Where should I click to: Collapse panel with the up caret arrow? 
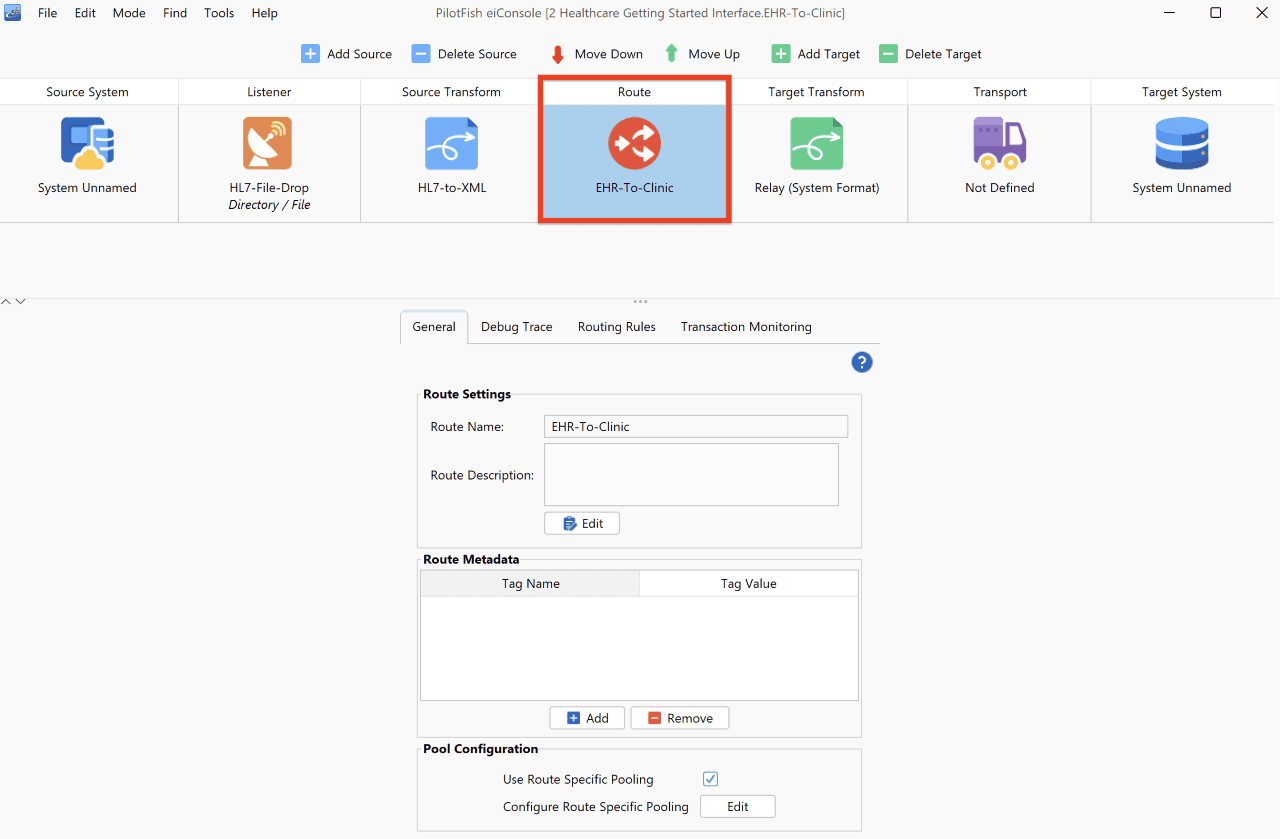click(6, 301)
